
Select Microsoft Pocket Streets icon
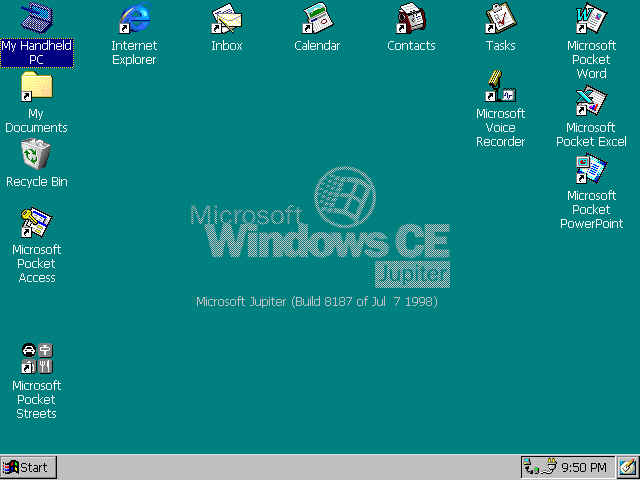pyautogui.click(x=37, y=358)
